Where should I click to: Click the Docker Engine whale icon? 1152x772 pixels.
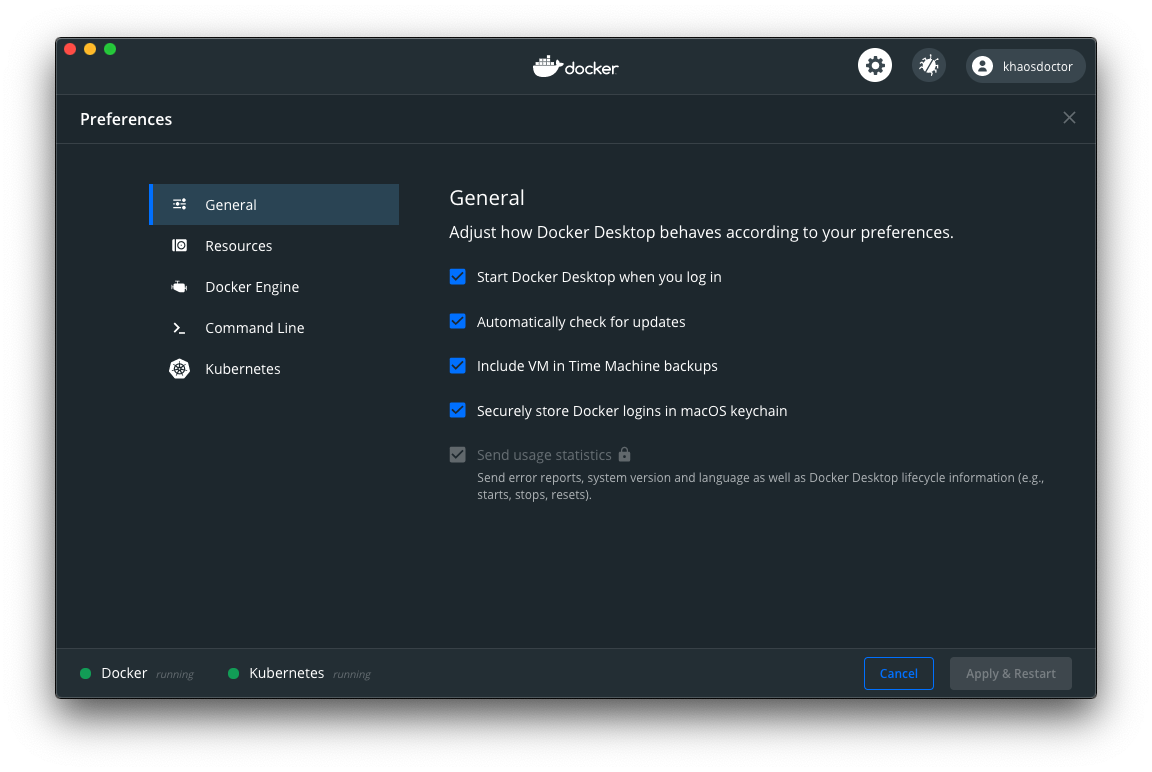pyautogui.click(x=179, y=286)
